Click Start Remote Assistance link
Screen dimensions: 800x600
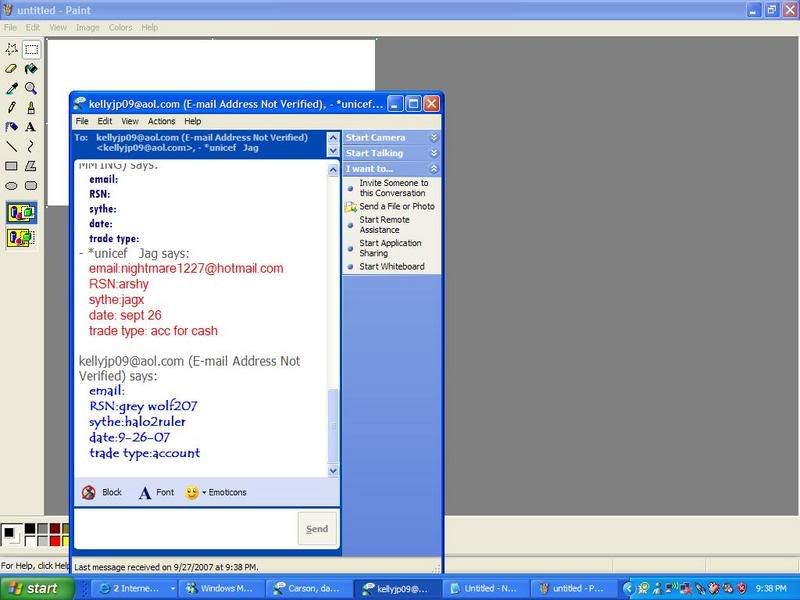[384, 224]
